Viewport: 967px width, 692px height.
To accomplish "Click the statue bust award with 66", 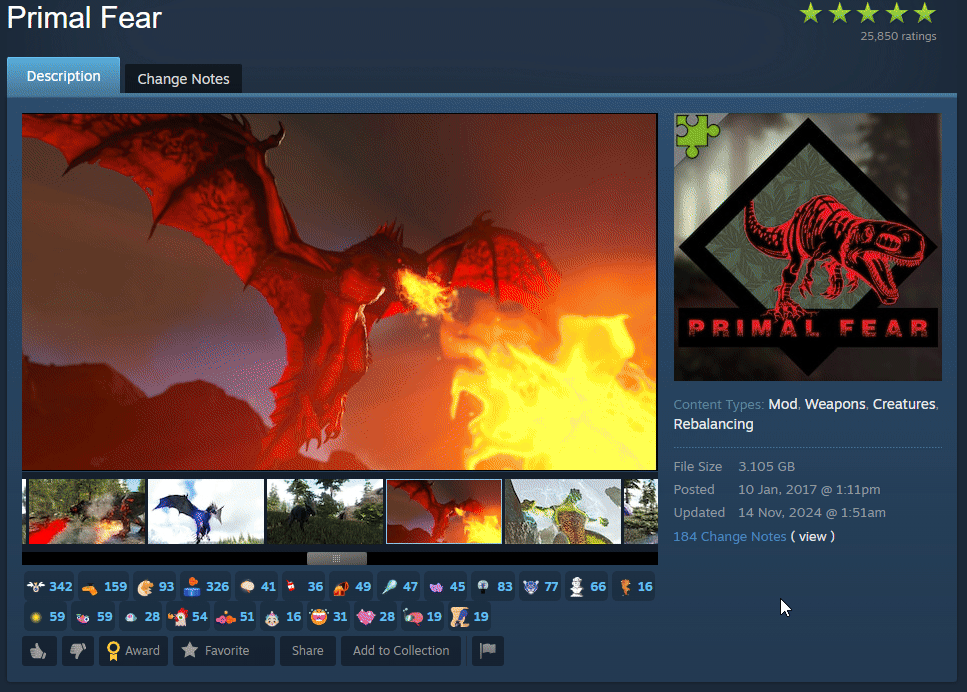I will pos(587,587).
